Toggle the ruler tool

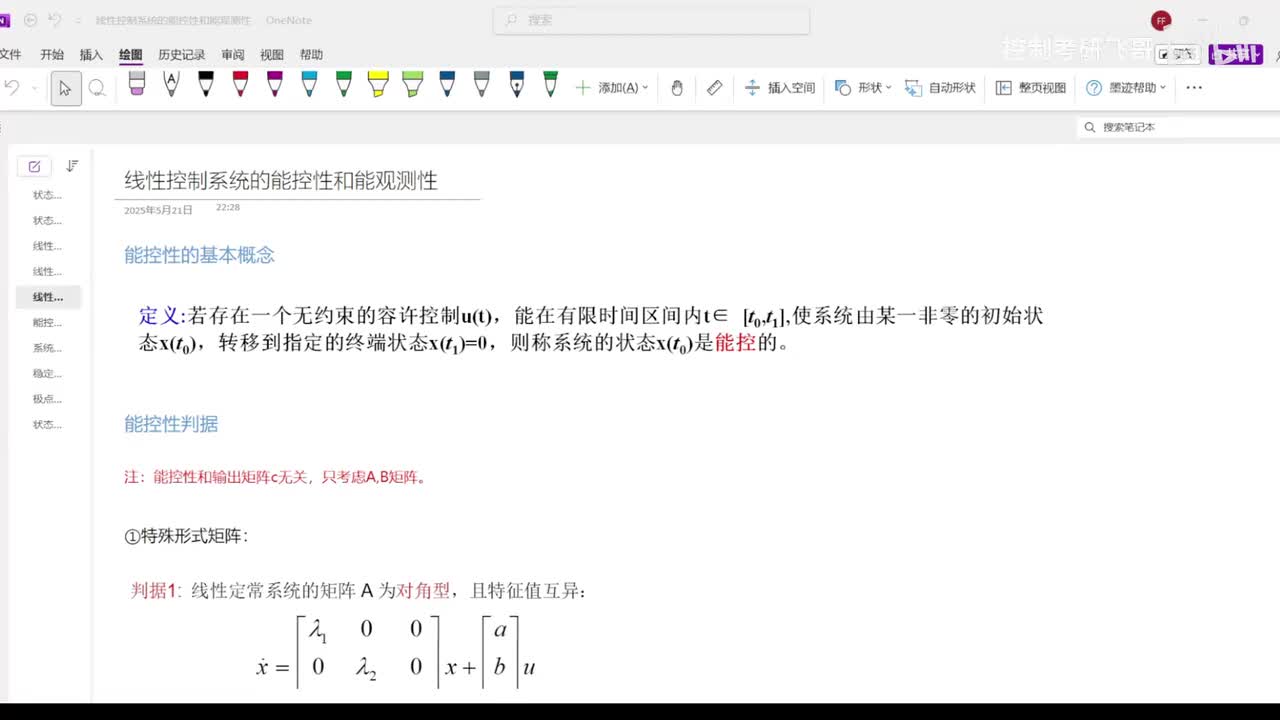click(x=714, y=88)
